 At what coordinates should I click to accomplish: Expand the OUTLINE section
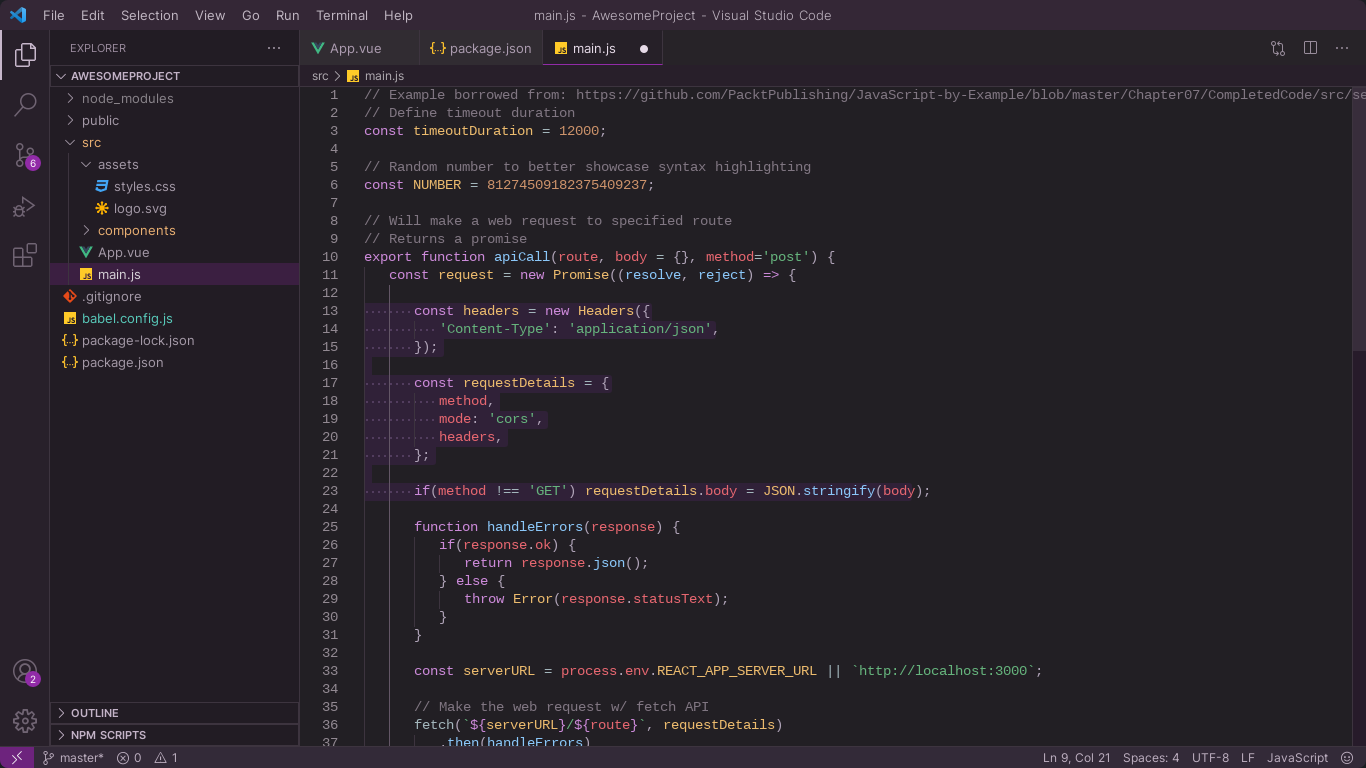tap(174, 713)
